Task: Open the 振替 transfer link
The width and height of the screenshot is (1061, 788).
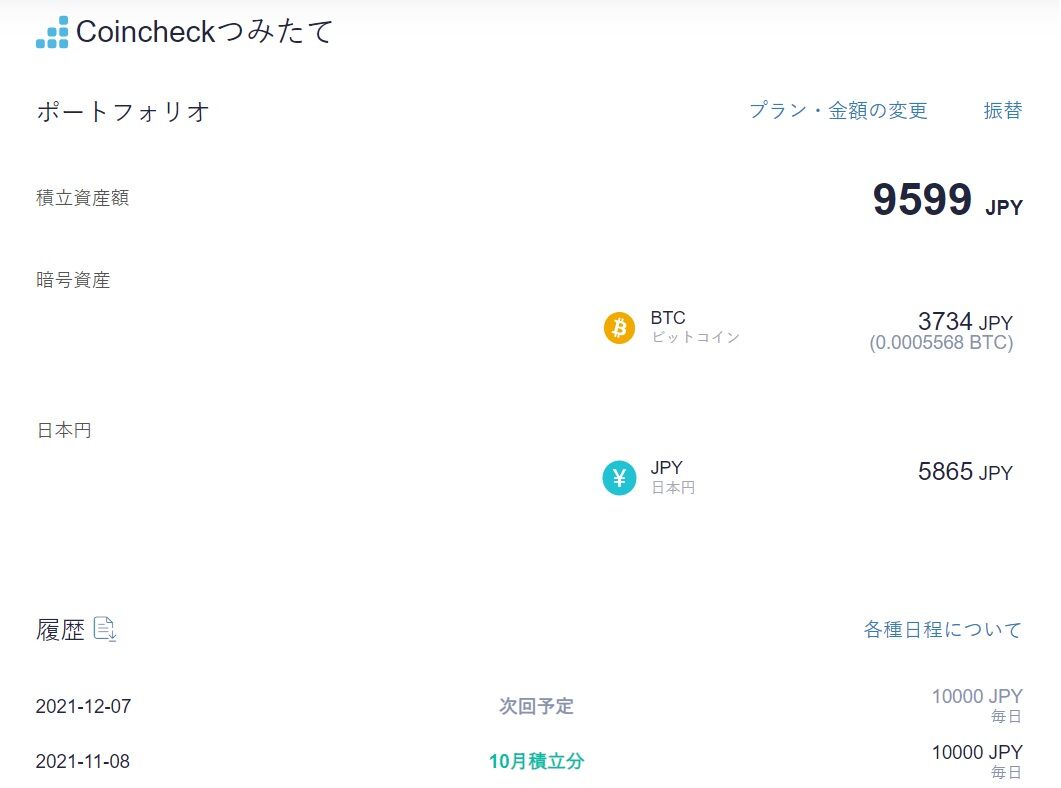Action: (1002, 111)
